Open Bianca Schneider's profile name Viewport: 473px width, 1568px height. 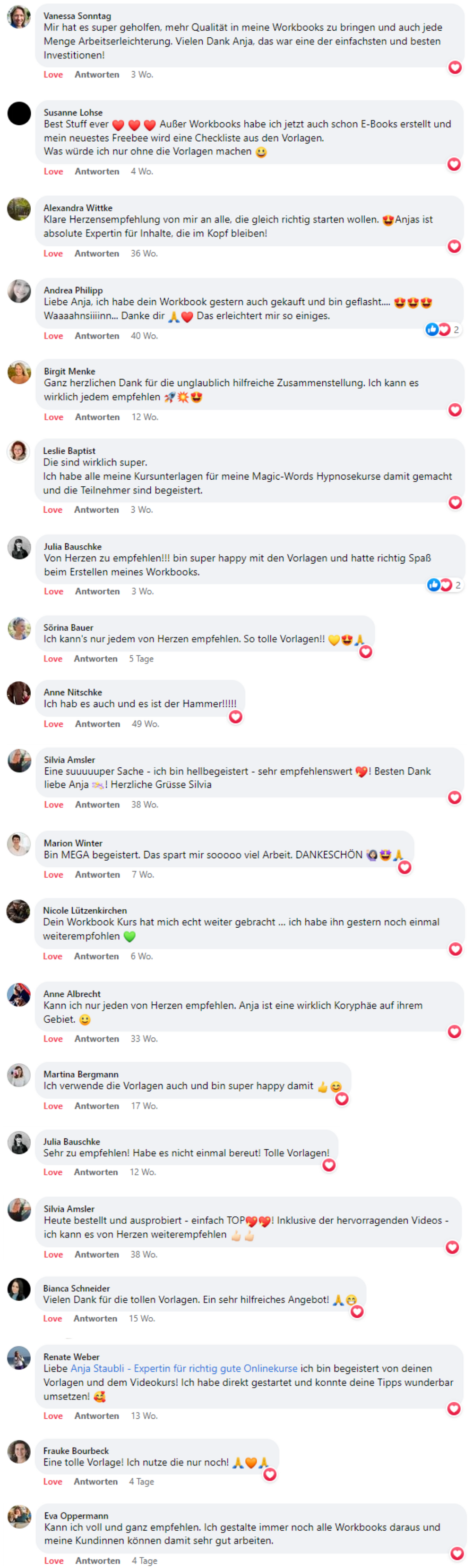tap(77, 1288)
